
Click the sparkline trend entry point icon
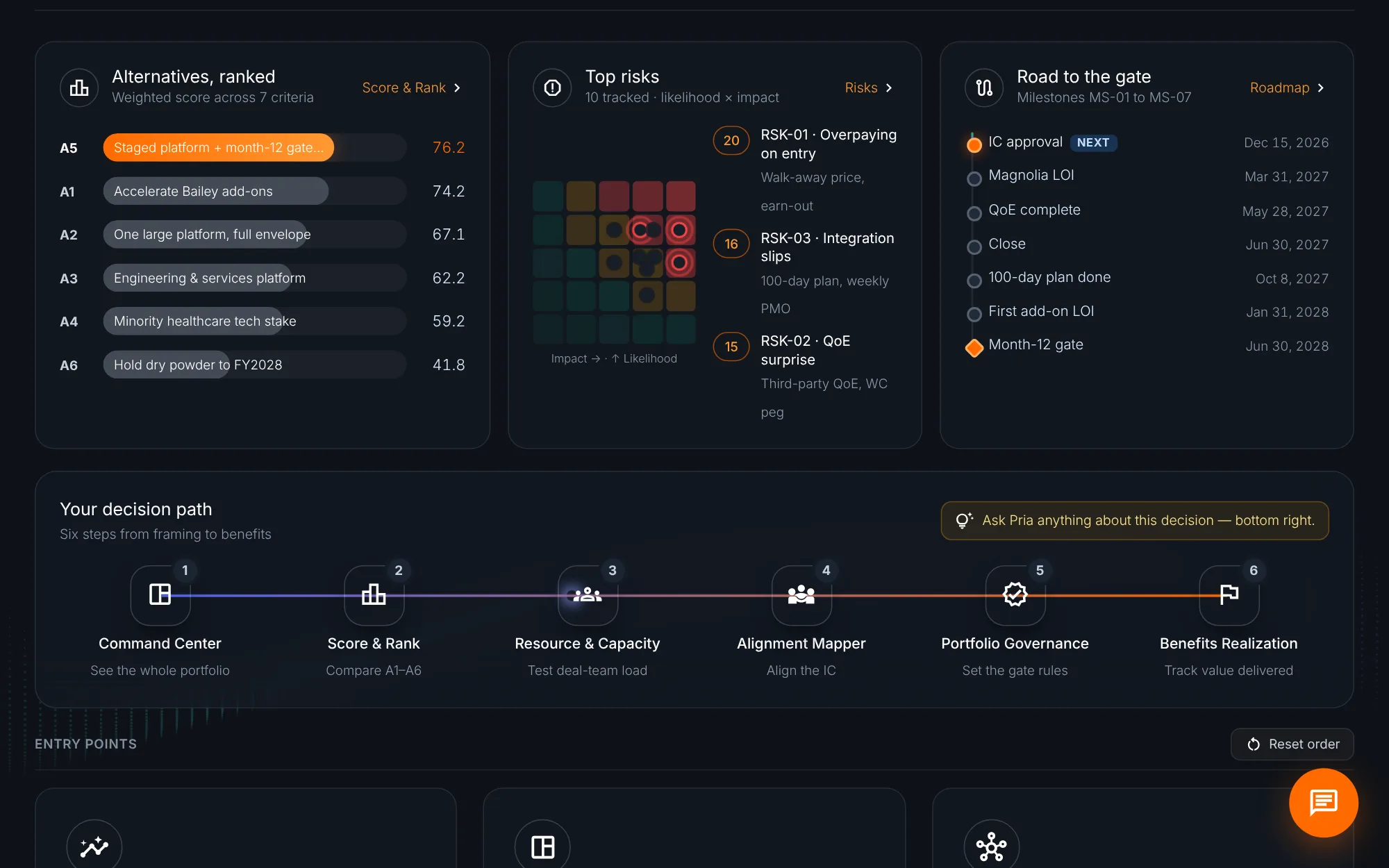[94, 846]
